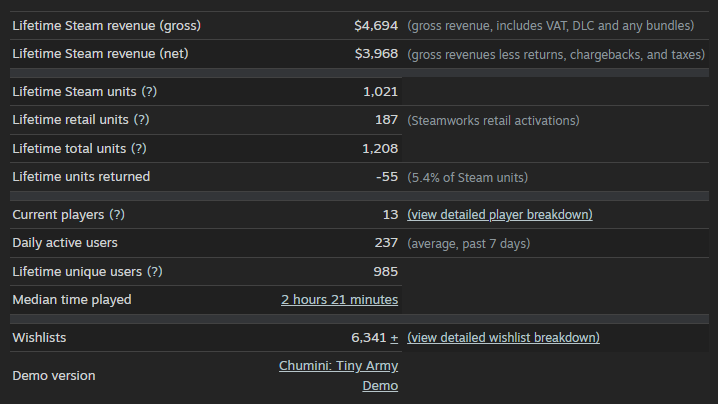The width and height of the screenshot is (718, 404).
Task: Open the view detailed wishlist breakdown link
Action: pos(503,338)
